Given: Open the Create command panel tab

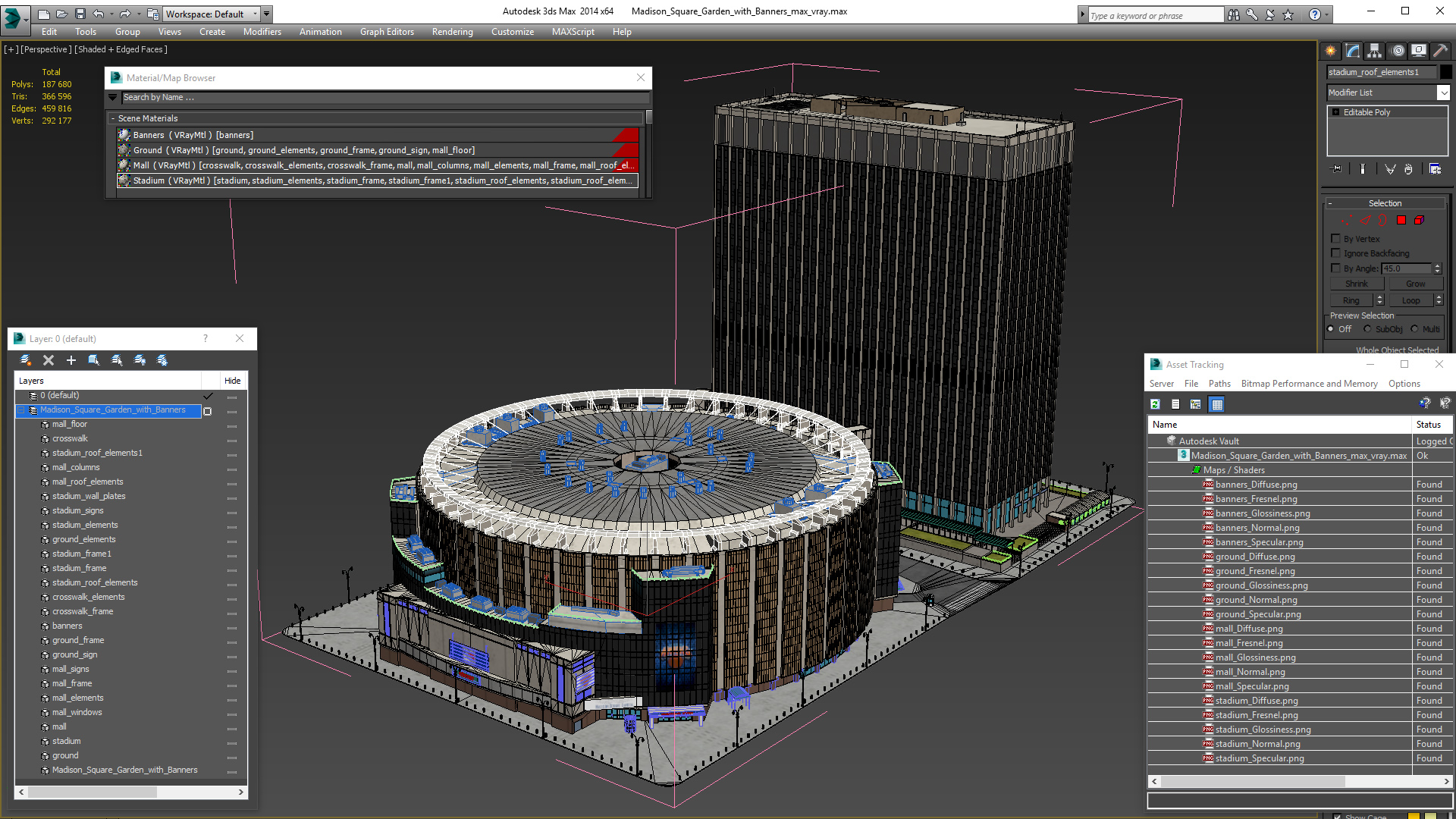Looking at the screenshot, I should click(1331, 51).
